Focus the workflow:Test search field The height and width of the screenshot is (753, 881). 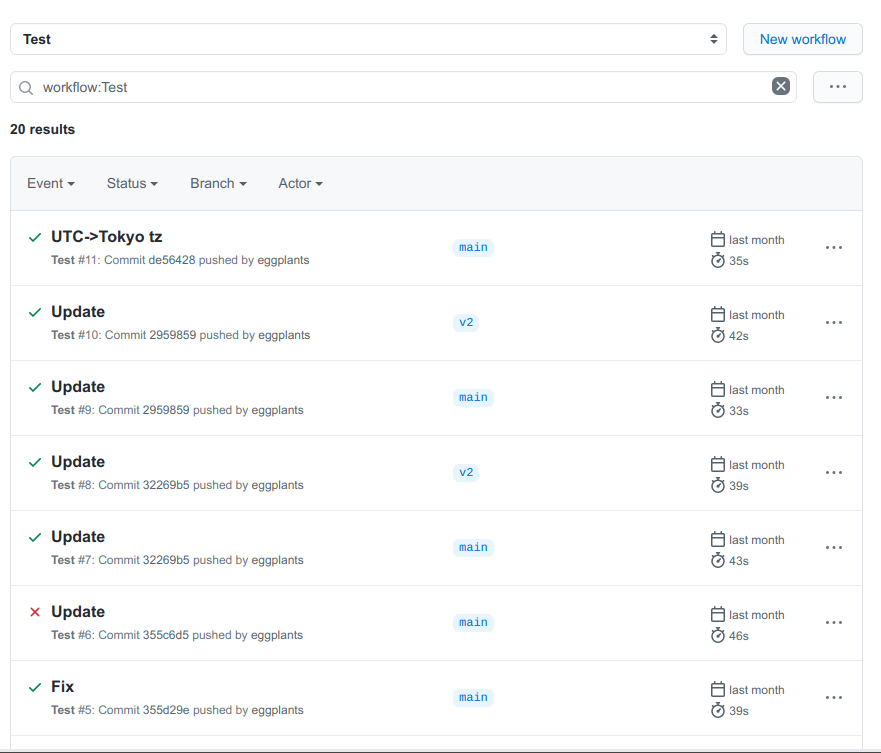coord(403,87)
